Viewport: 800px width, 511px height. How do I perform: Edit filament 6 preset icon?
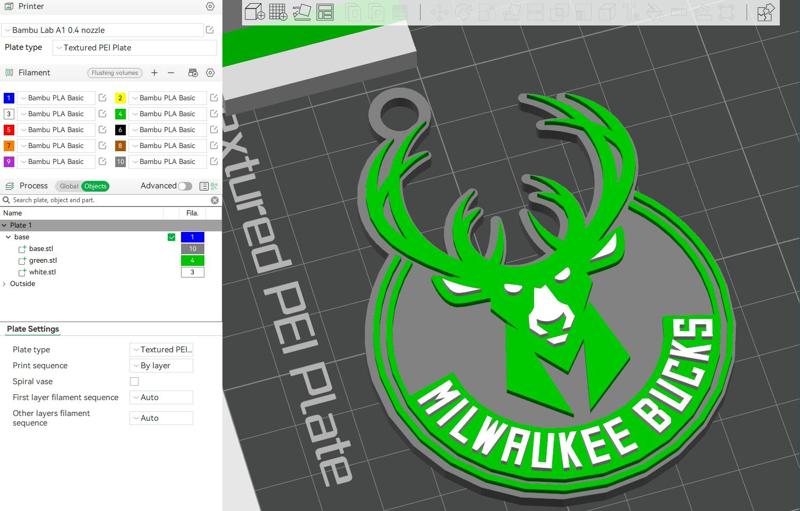click(x=214, y=130)
